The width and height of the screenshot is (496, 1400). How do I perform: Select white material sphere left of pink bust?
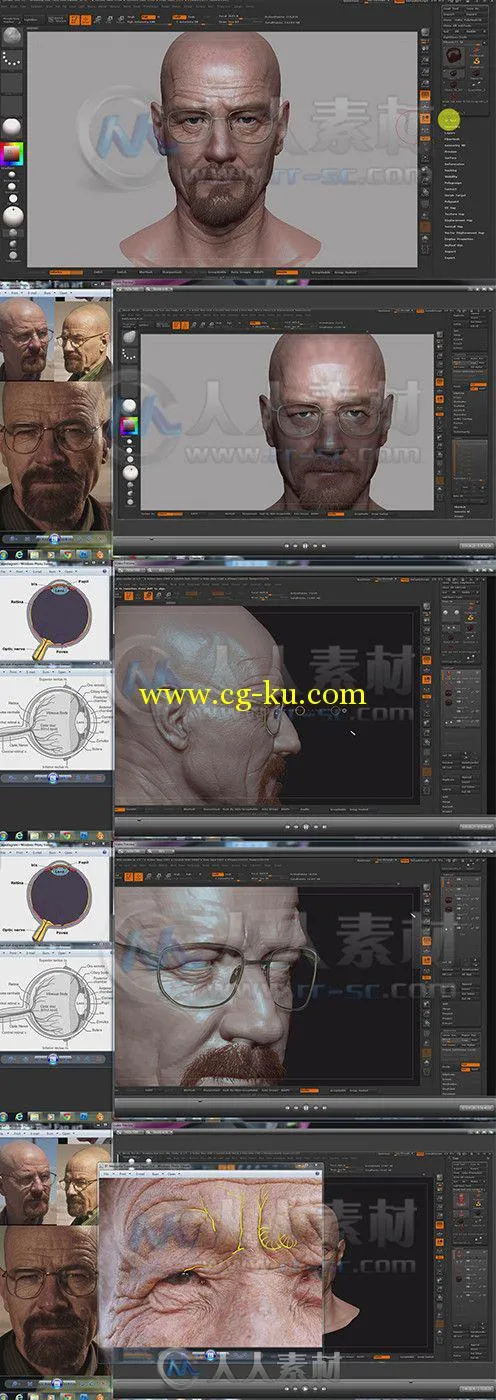click(x=12, y=127)
